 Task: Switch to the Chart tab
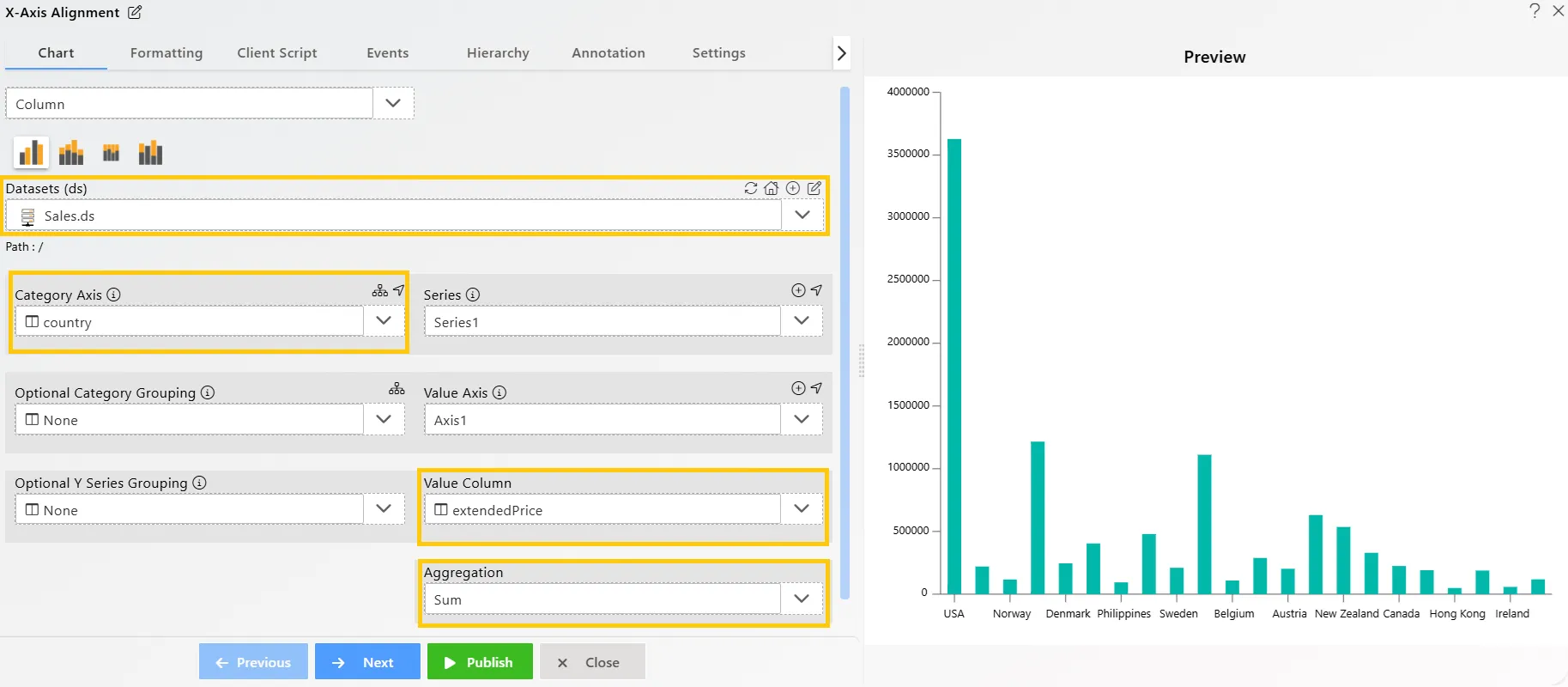pos(56,52)
